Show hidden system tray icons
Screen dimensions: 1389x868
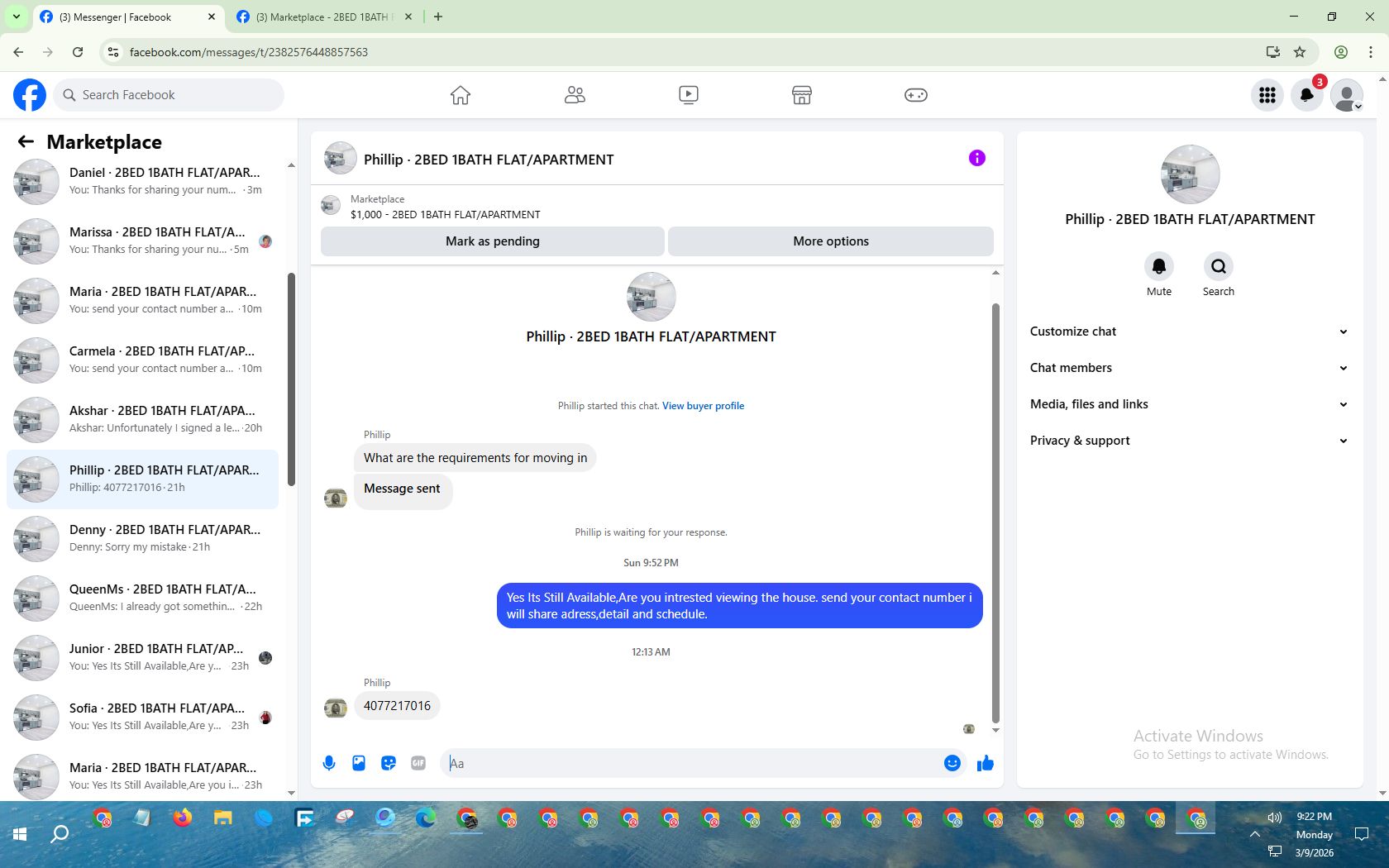tap(1255, 834)
